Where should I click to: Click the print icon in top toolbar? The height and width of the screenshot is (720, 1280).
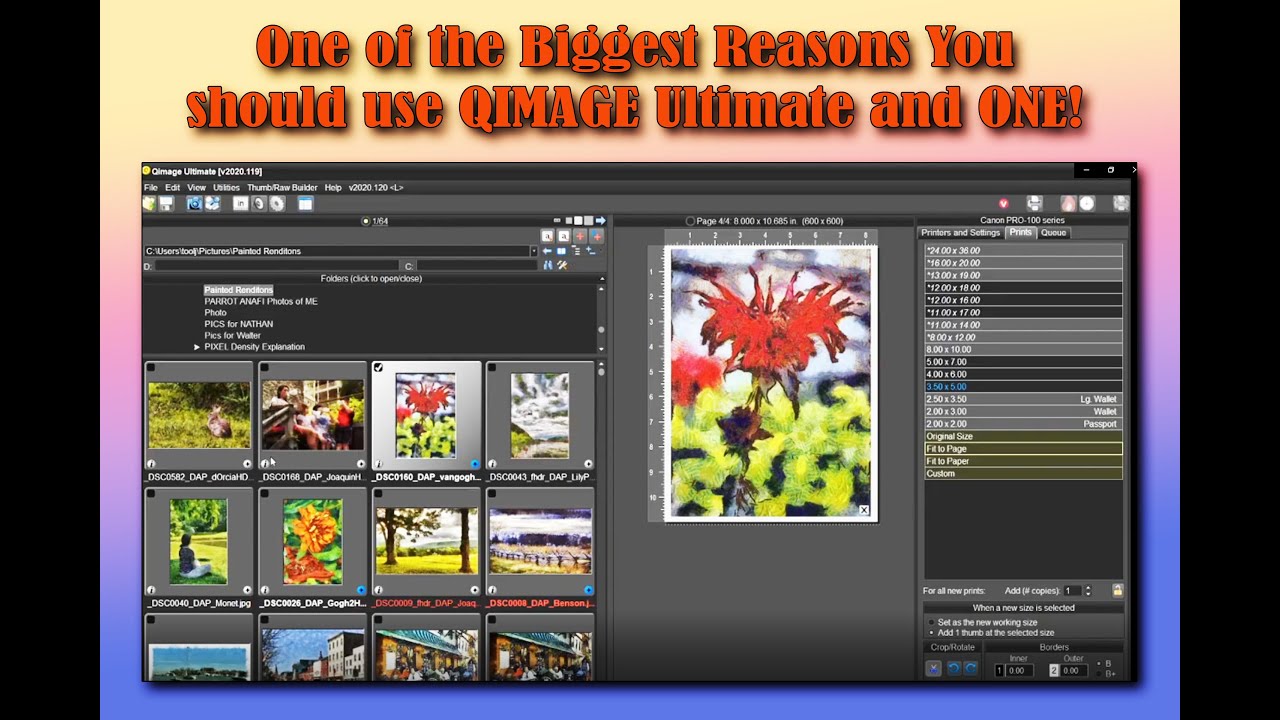click(x=1035, y=203)
